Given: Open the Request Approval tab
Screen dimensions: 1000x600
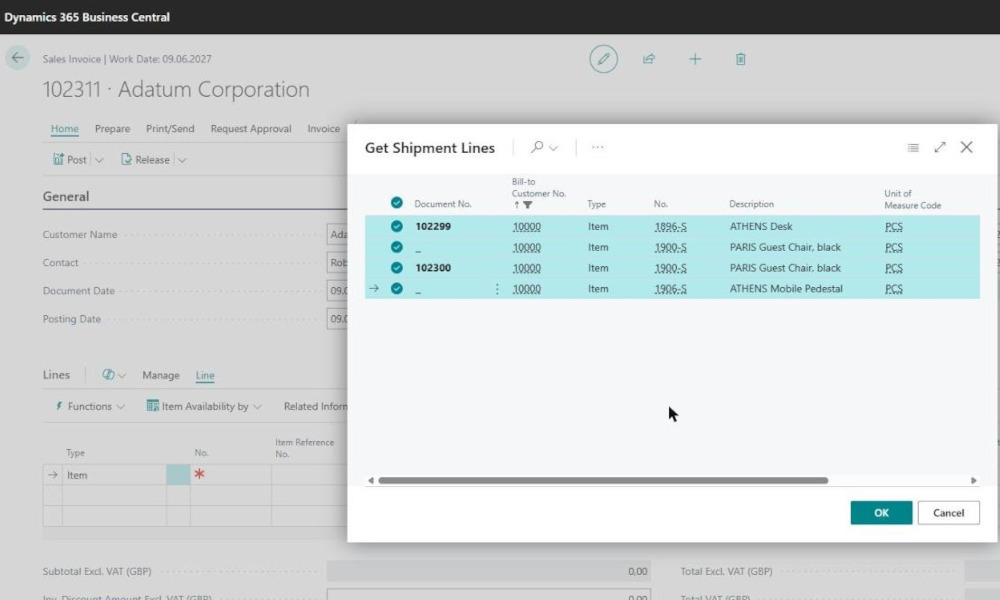Looking at the screenshot, I should tap(251, 129).
